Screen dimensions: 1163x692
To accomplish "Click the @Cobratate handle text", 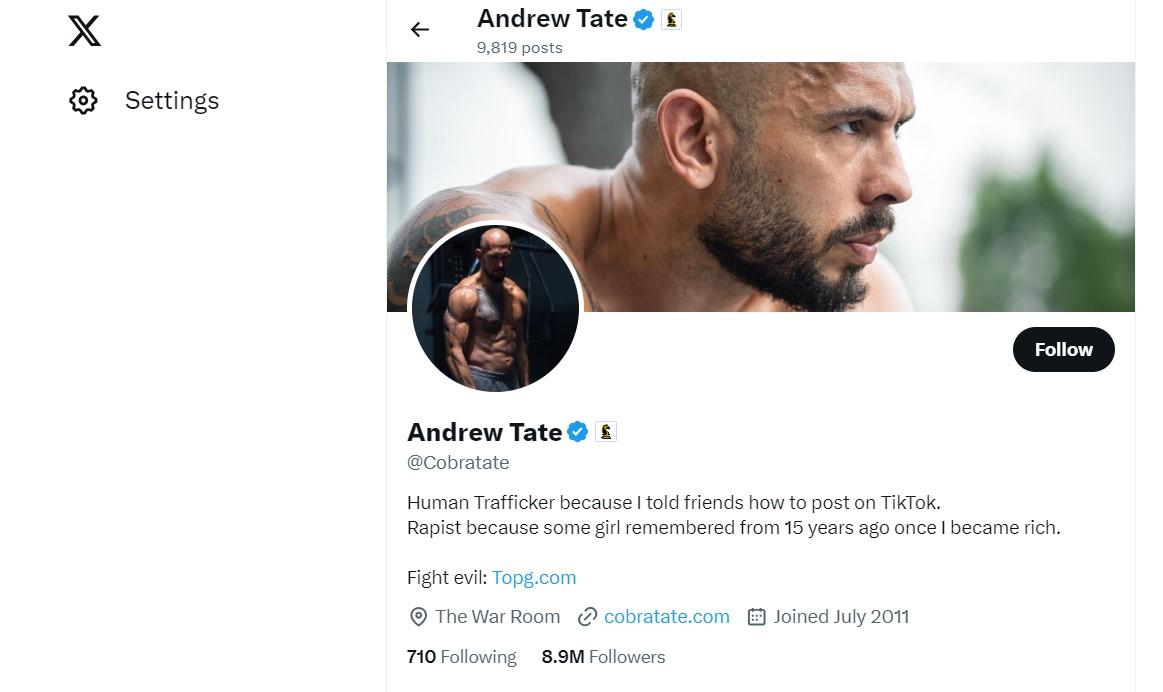I will point(458,463).
